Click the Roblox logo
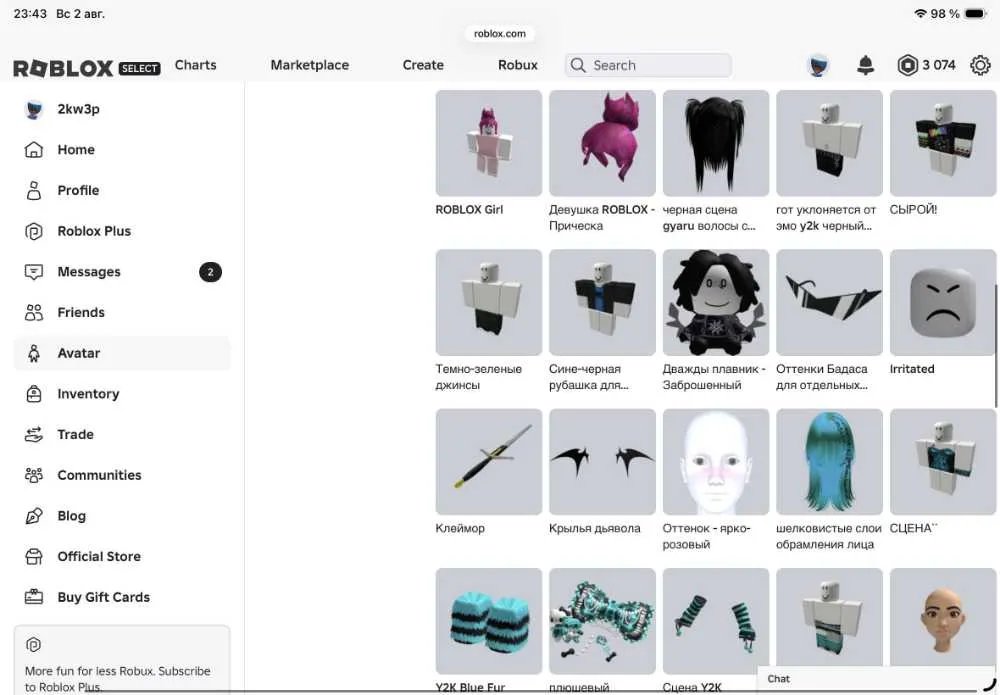Viewport: 1000px width, 695px height. click(x=63, y=68)
